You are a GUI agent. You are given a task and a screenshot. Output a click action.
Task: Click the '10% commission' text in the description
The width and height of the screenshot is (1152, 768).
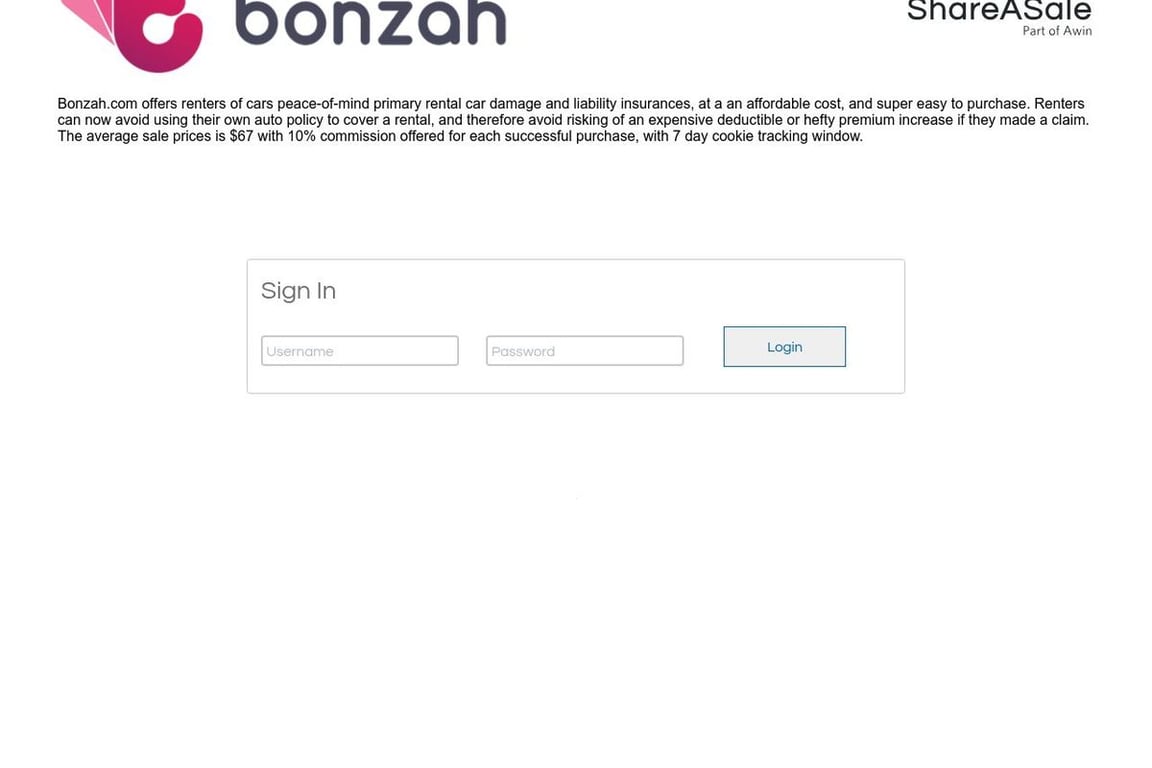341,136
